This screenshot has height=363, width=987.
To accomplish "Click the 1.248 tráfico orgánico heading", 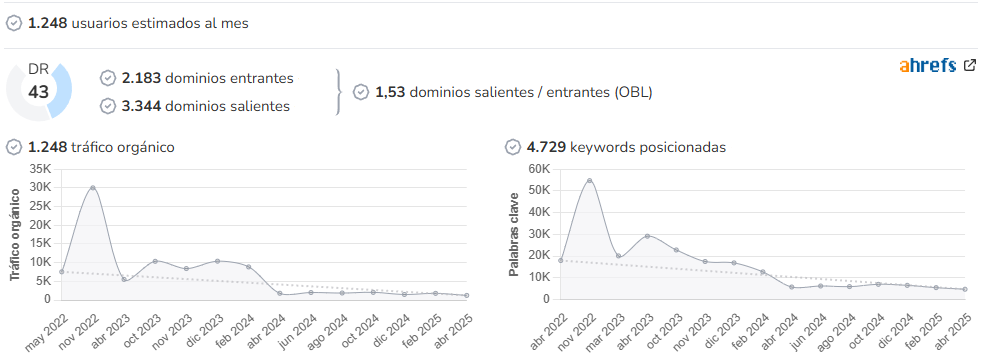I will (101, 147).
